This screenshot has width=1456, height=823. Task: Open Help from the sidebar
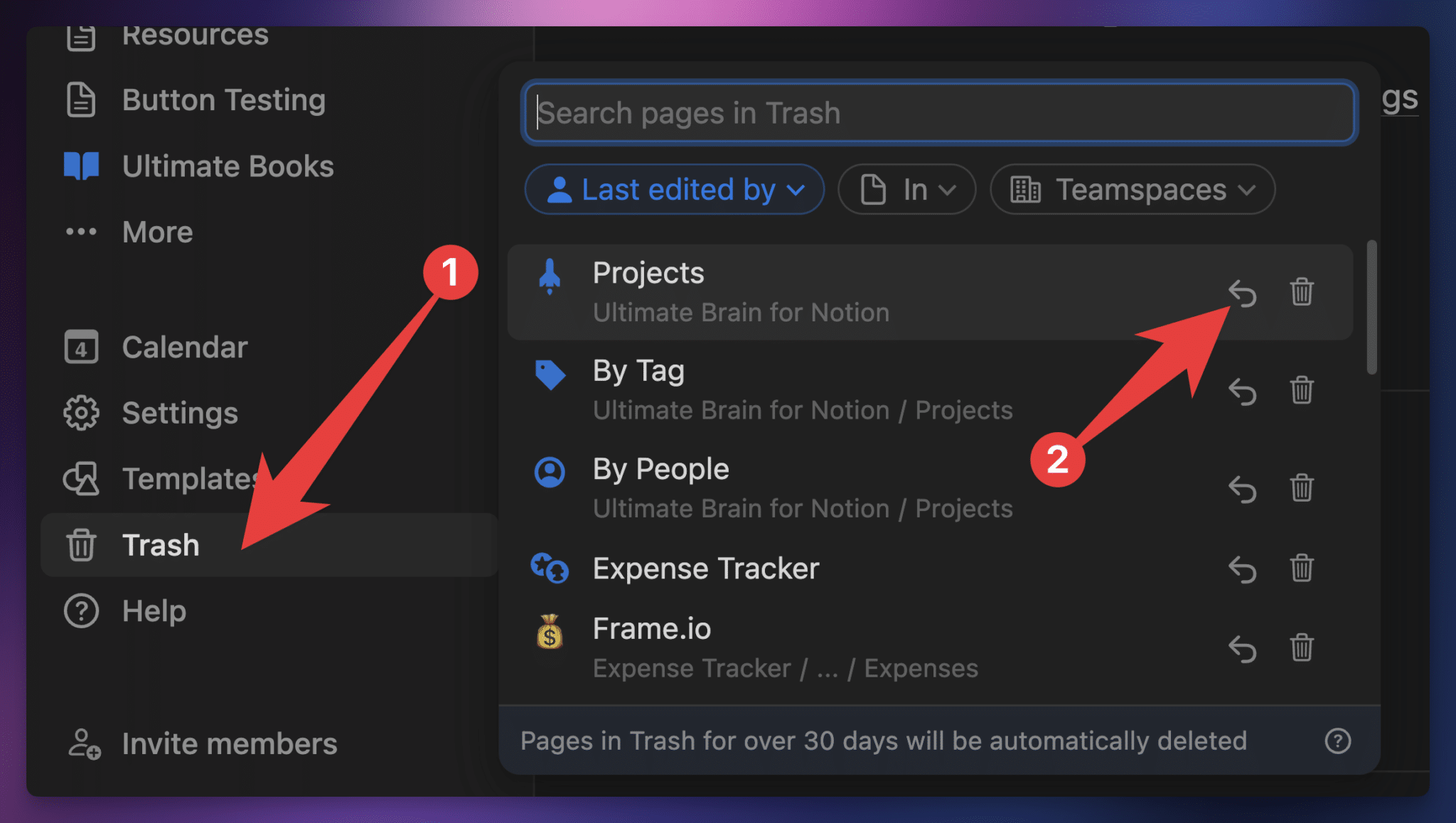pos(154,610)
